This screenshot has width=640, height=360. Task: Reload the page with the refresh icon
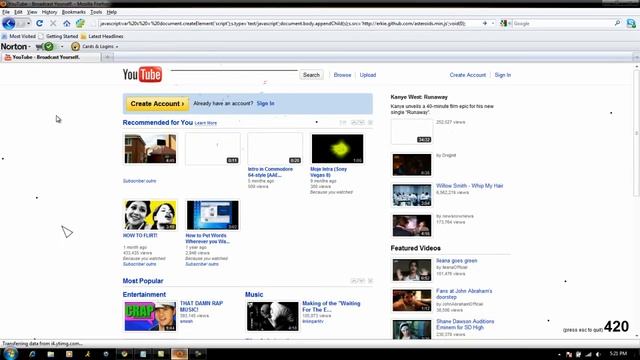point(39,23)
